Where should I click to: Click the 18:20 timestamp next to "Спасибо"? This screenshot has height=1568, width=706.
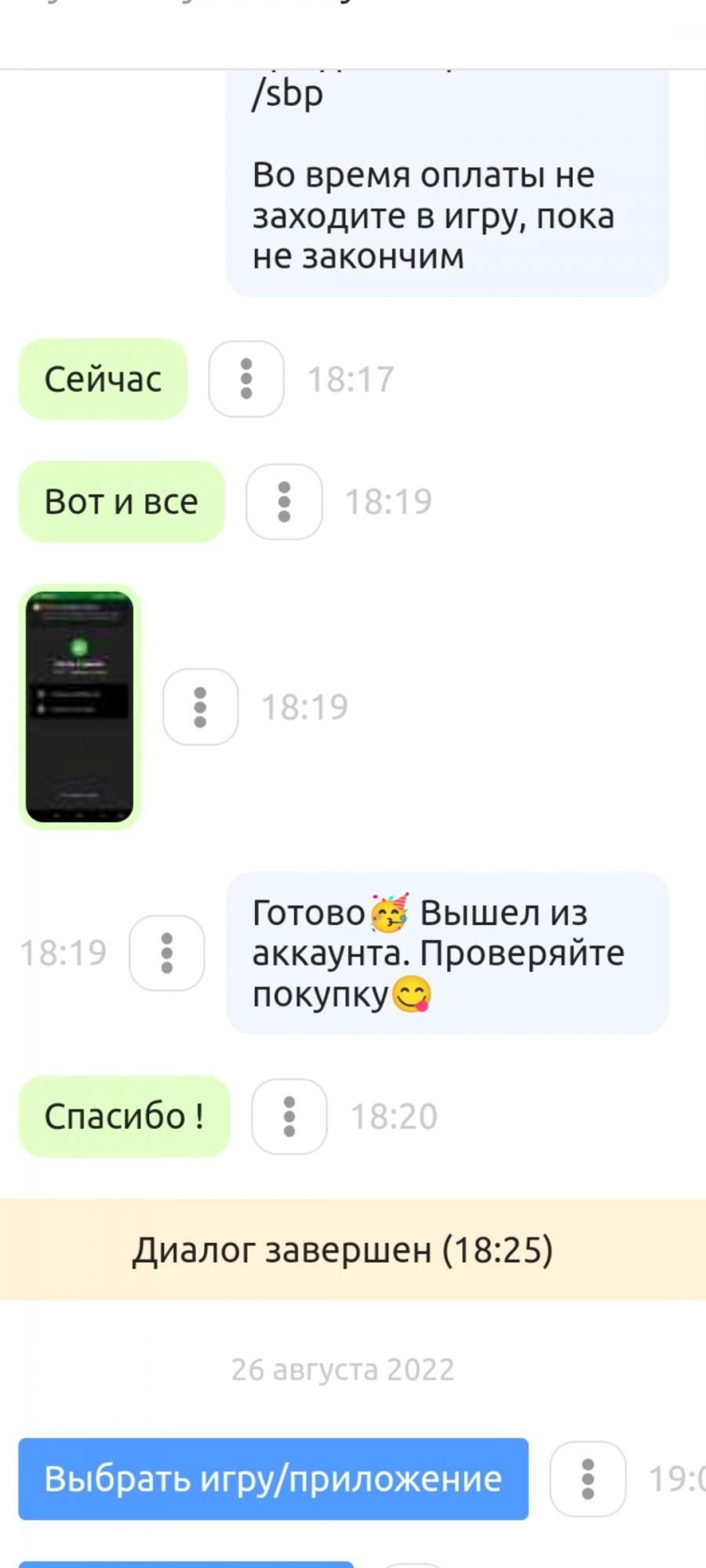(x=394, y=1116)
